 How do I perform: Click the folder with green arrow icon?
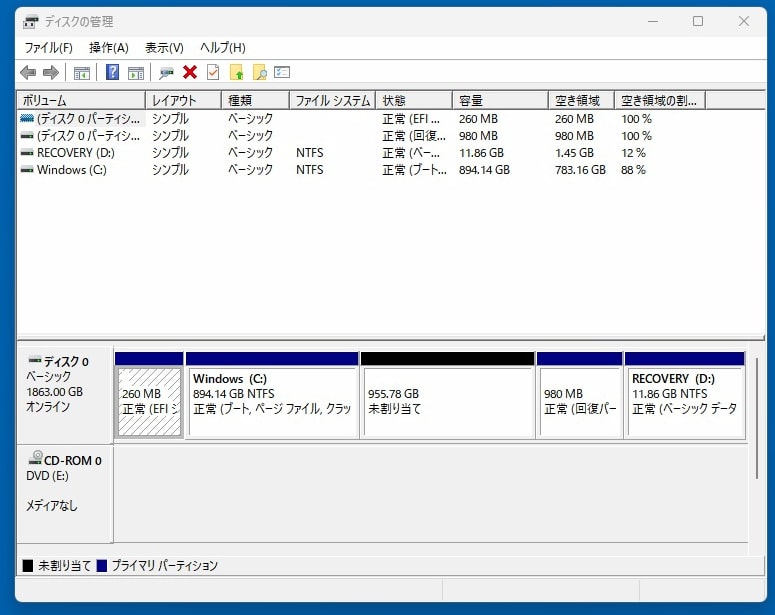237,72
